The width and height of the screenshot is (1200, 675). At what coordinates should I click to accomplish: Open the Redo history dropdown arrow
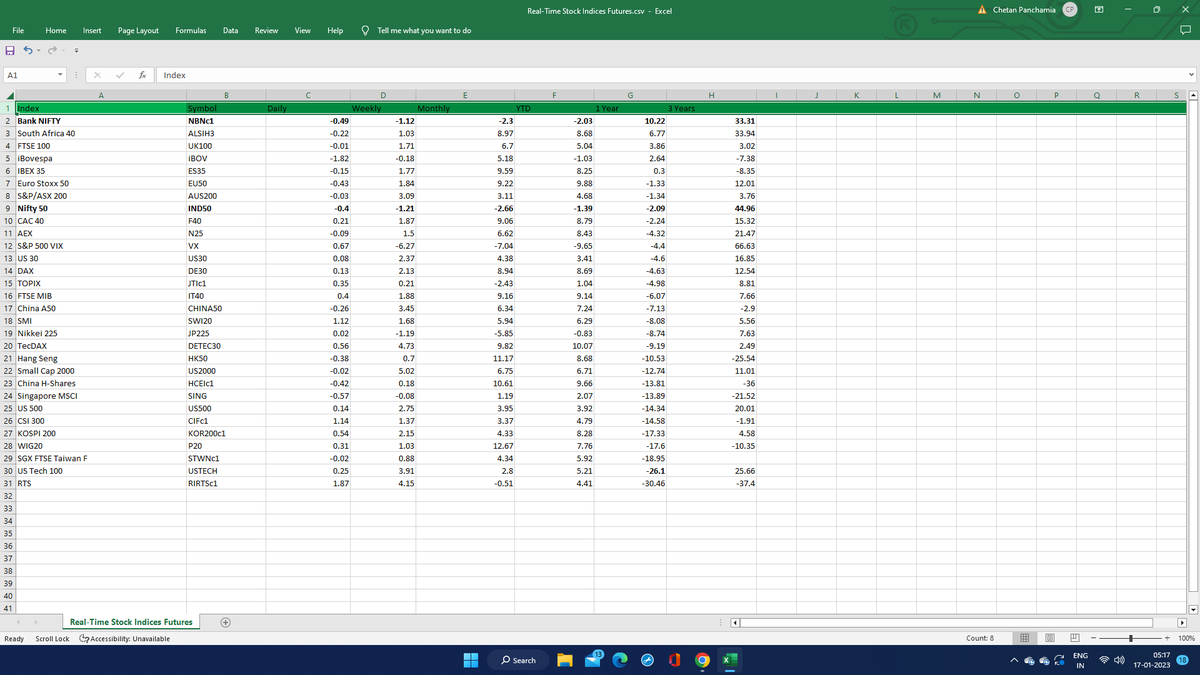[x=61, y=49]
